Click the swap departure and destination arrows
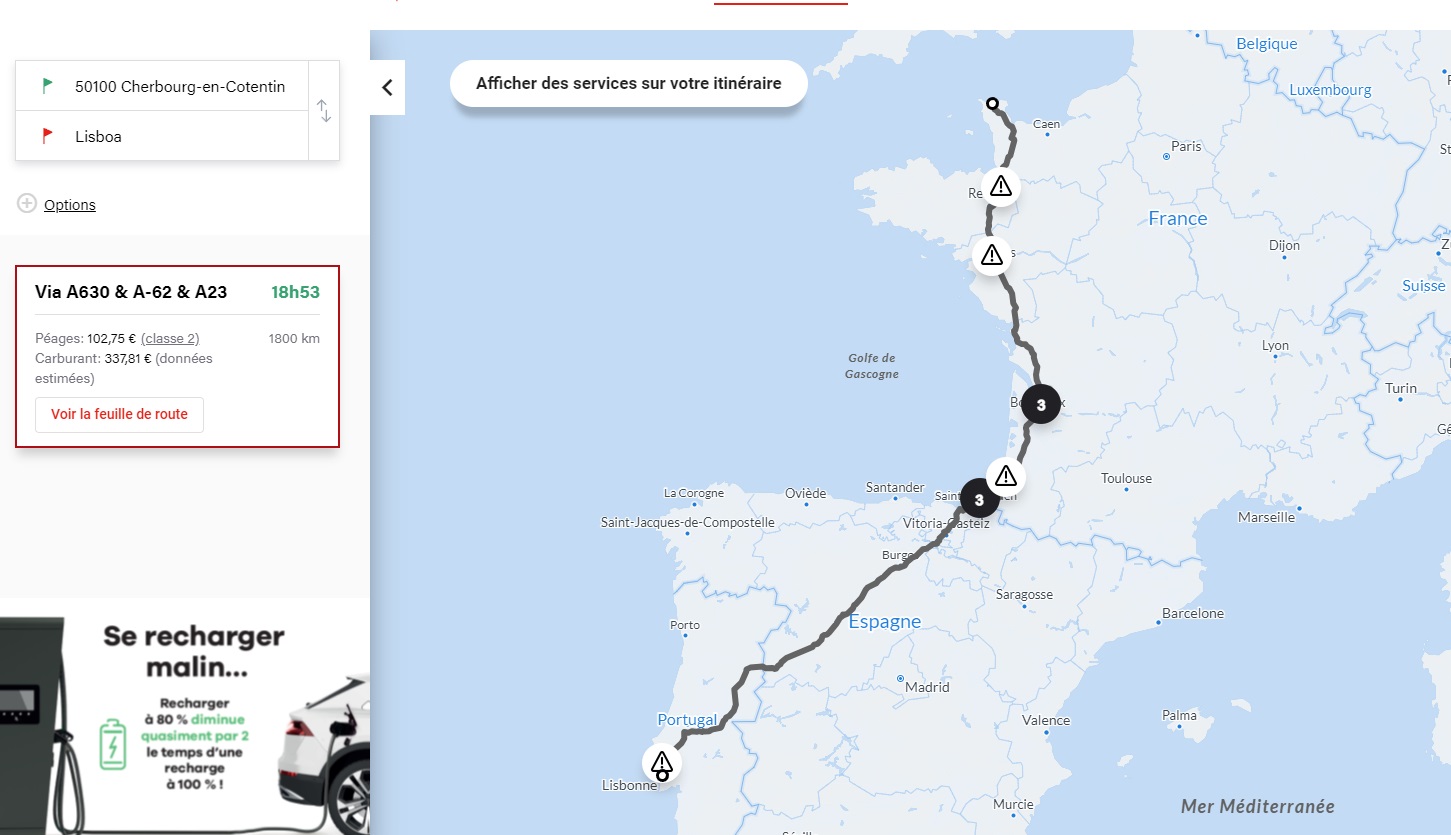This screenshot has width=1451, height=835. (x=324, y=111)
